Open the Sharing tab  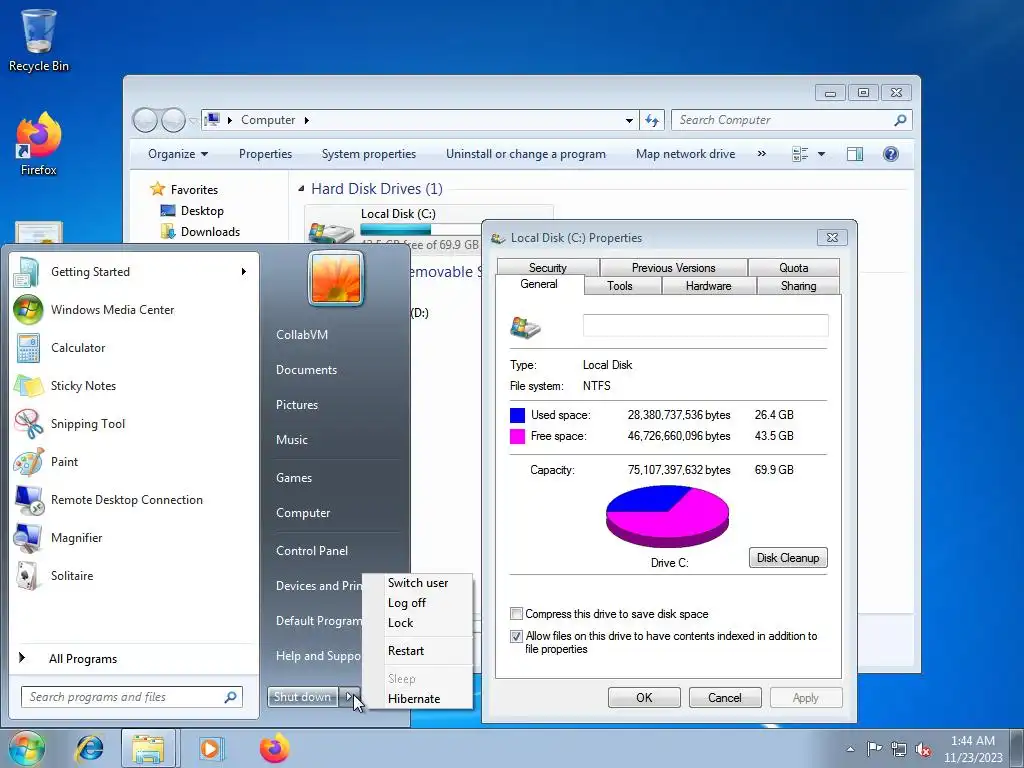798,286
